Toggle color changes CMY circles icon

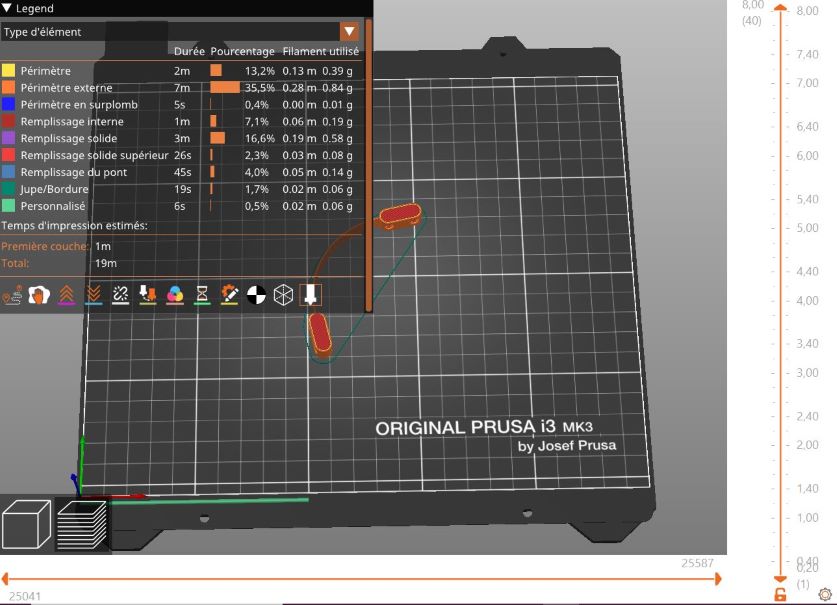click(x=175, y=295)
